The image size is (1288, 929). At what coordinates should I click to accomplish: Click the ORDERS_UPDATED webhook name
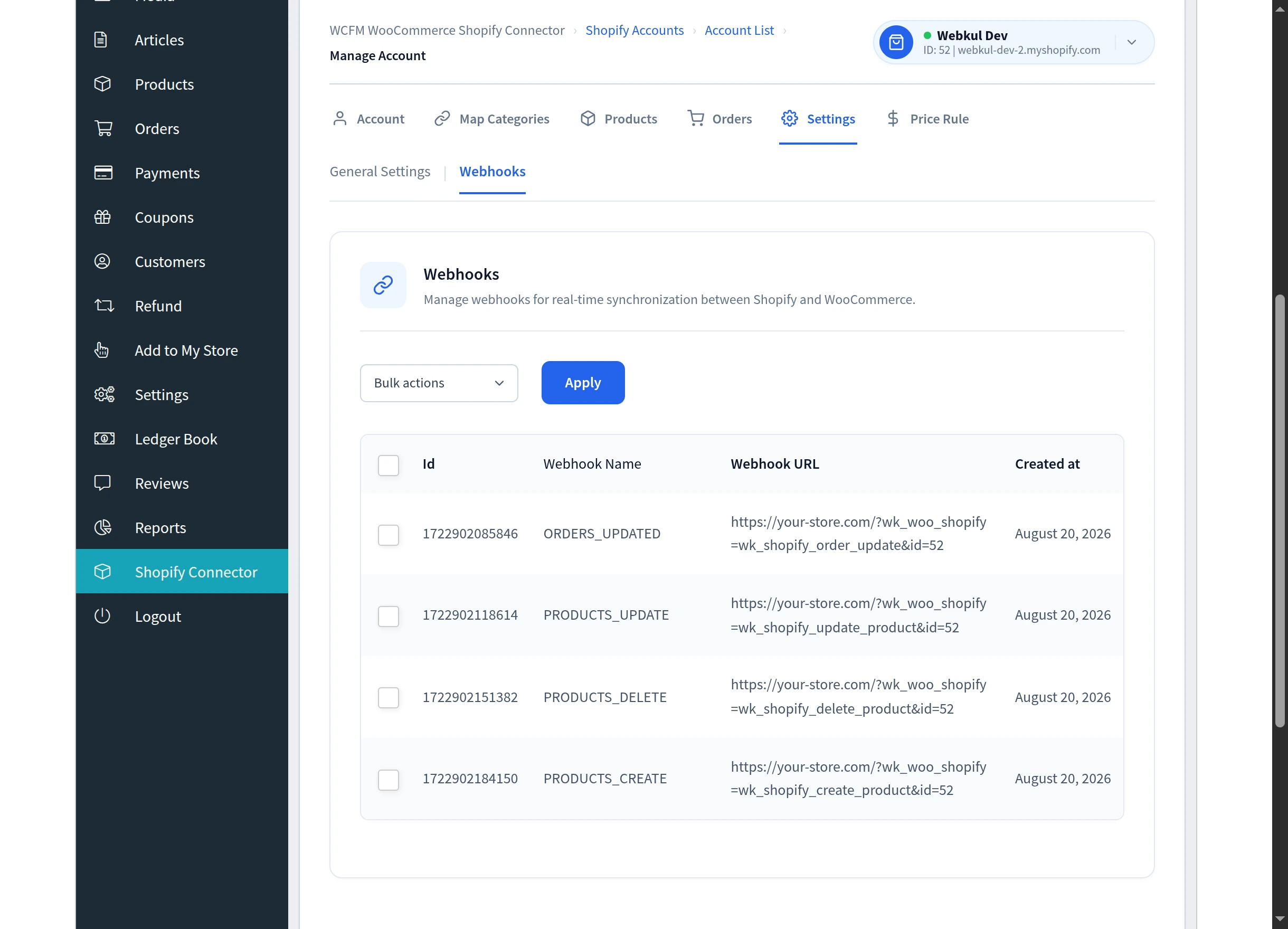(602, 534)
